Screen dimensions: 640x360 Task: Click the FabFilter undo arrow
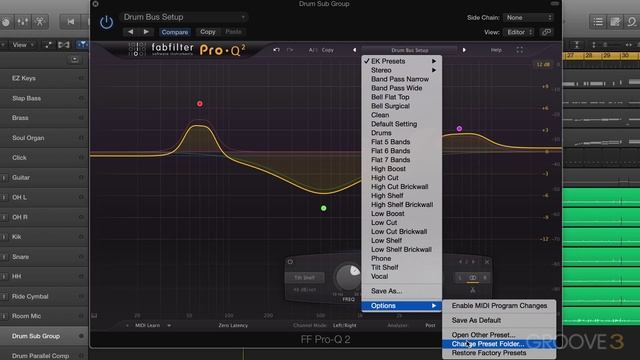pyautogui.click(x=276, y=50)
